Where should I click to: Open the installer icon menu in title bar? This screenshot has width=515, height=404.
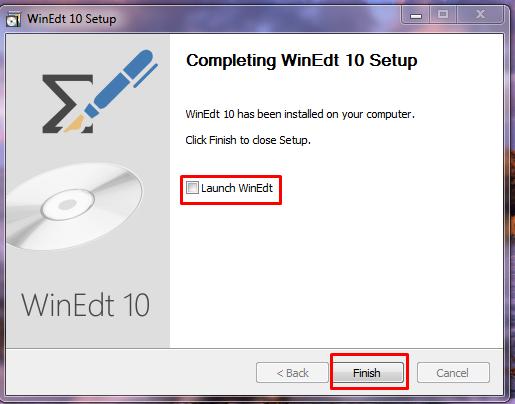(x=13, y=19)
